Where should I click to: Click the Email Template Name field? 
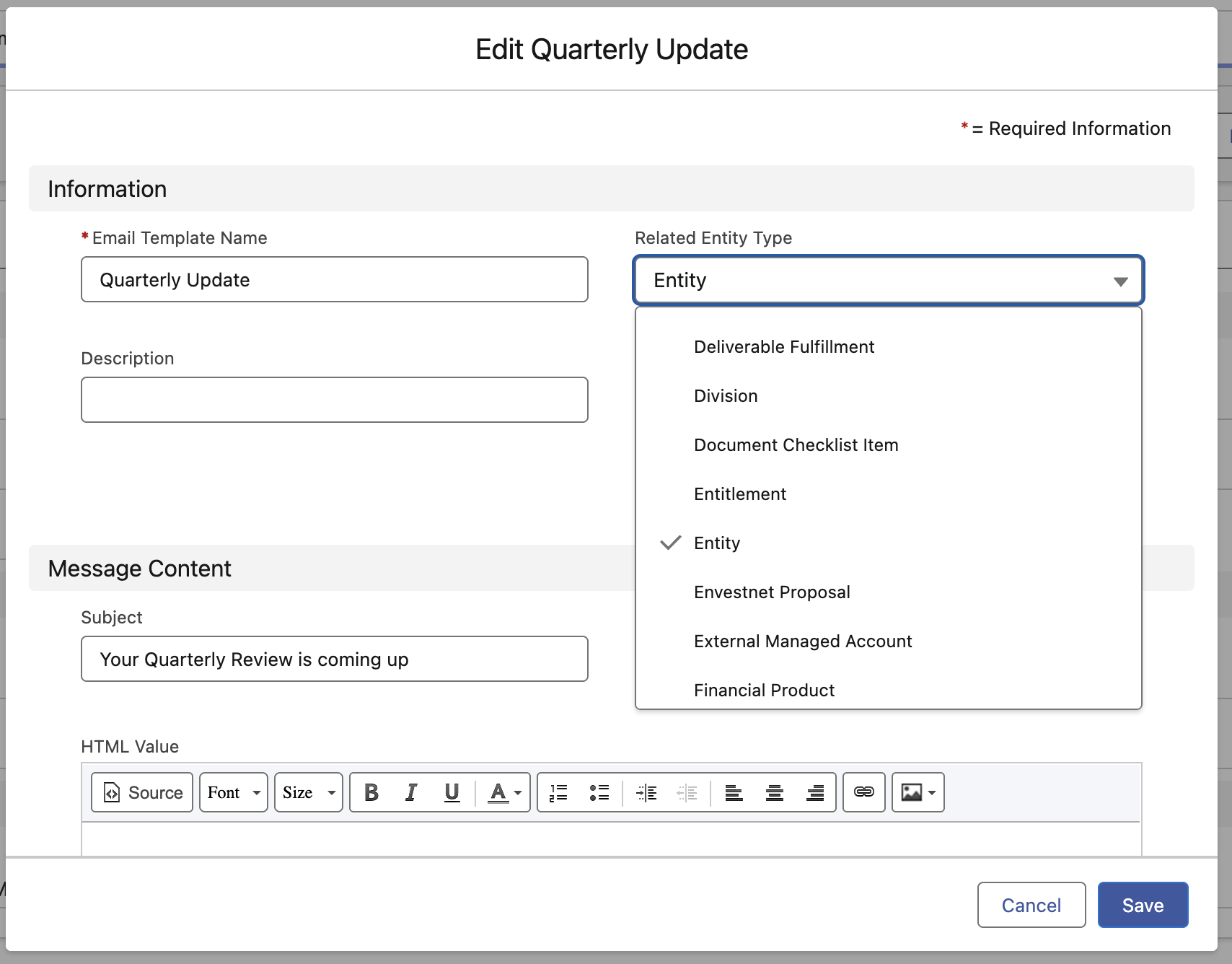pyautogui.click(x=335, y=279)
